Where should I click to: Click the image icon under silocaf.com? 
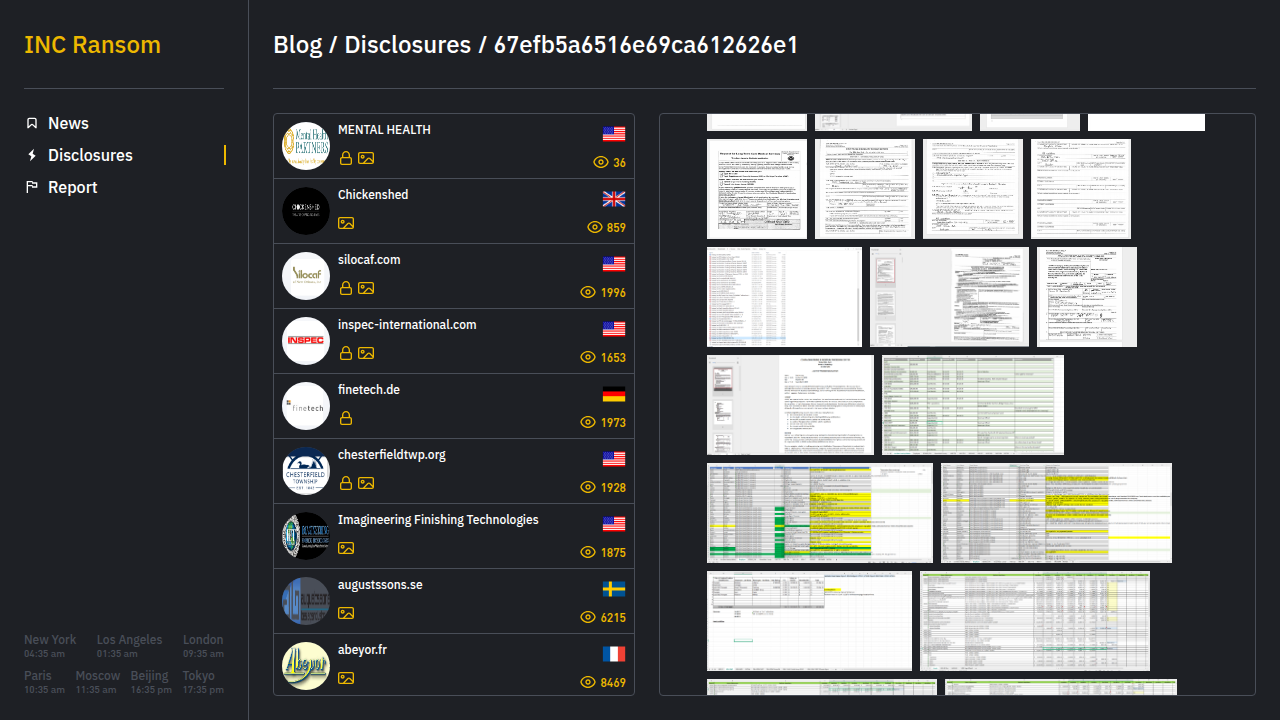(x=366, y=288)
